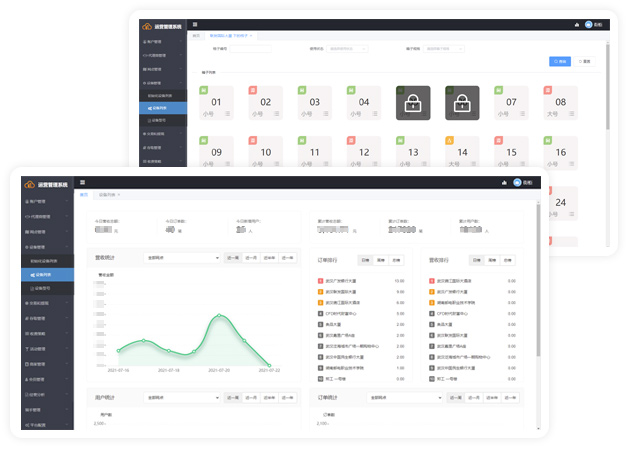The height and width of the screenshot is (450, 628).
Task: Click the 2021-07-20 peak point on revenue chart
Action: pyautogui.click(x=220, y=315)
